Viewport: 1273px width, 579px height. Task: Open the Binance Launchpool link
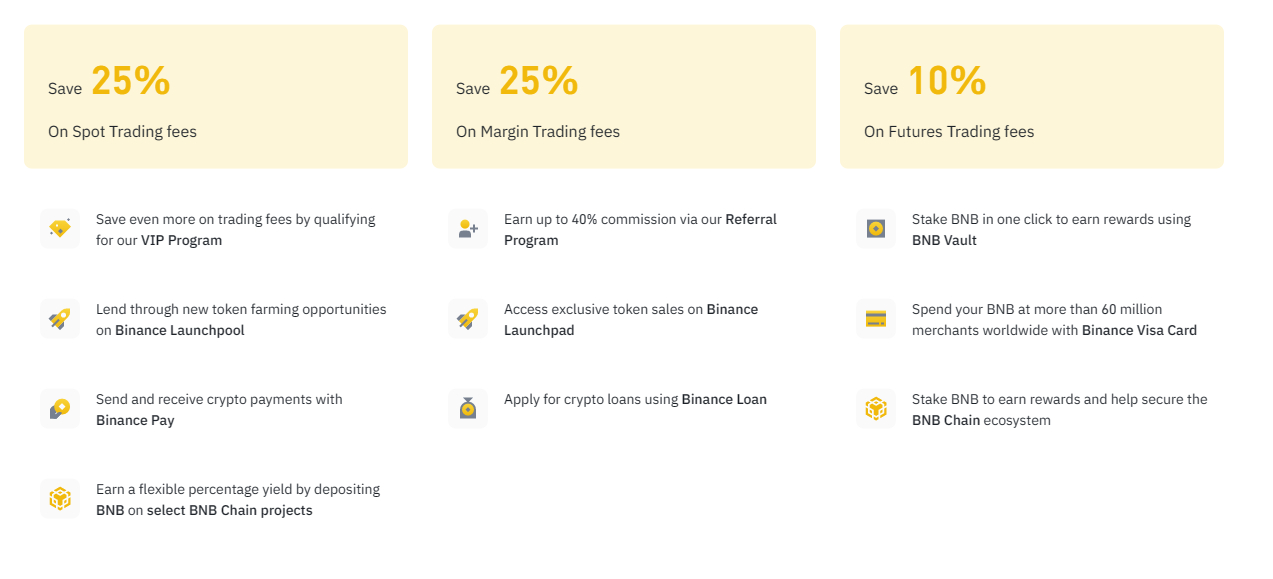(x=180, y=331)
